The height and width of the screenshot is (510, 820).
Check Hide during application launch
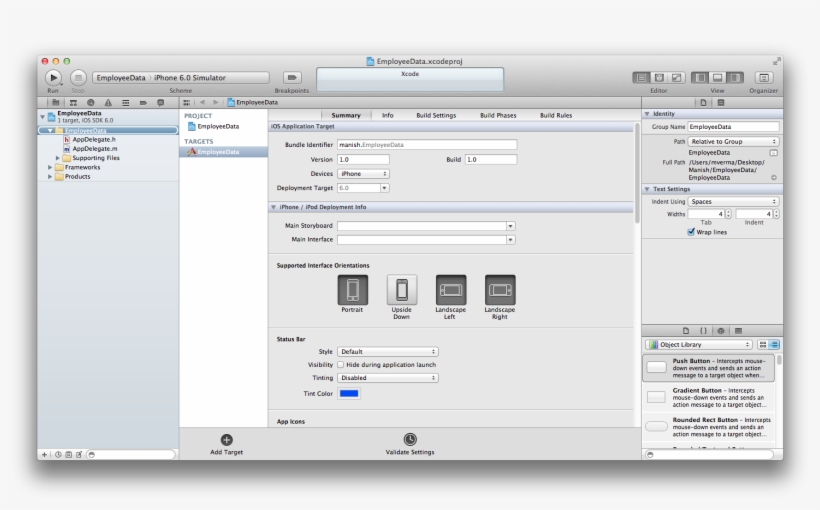(340, 365)
